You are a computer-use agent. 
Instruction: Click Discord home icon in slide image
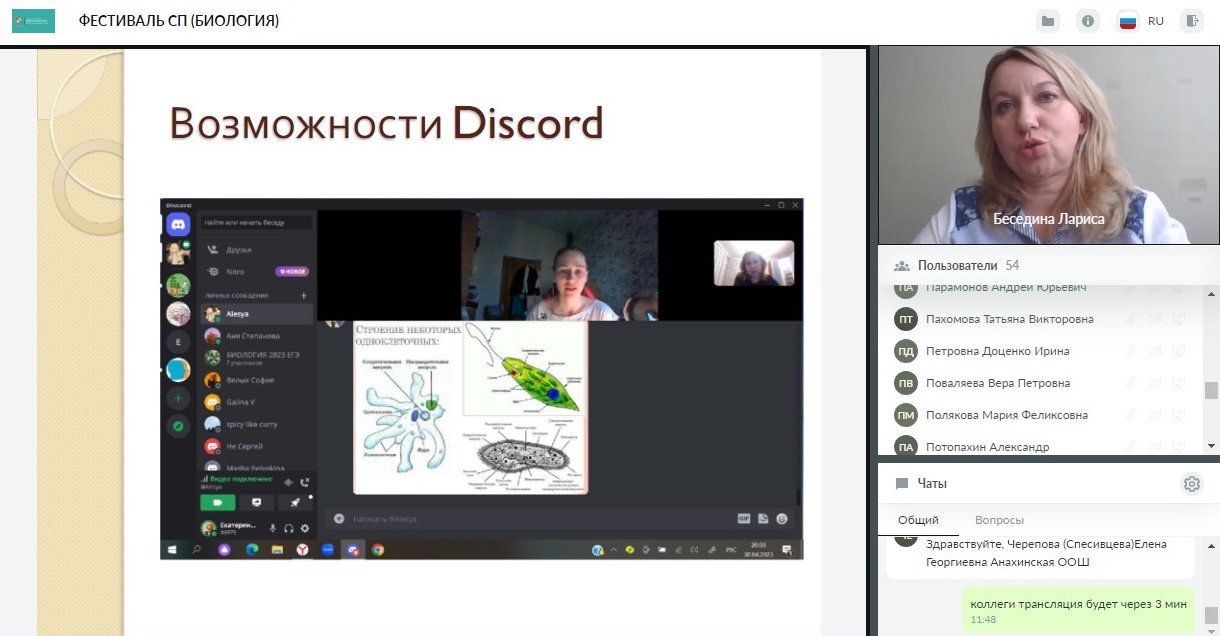coord(178,225)
